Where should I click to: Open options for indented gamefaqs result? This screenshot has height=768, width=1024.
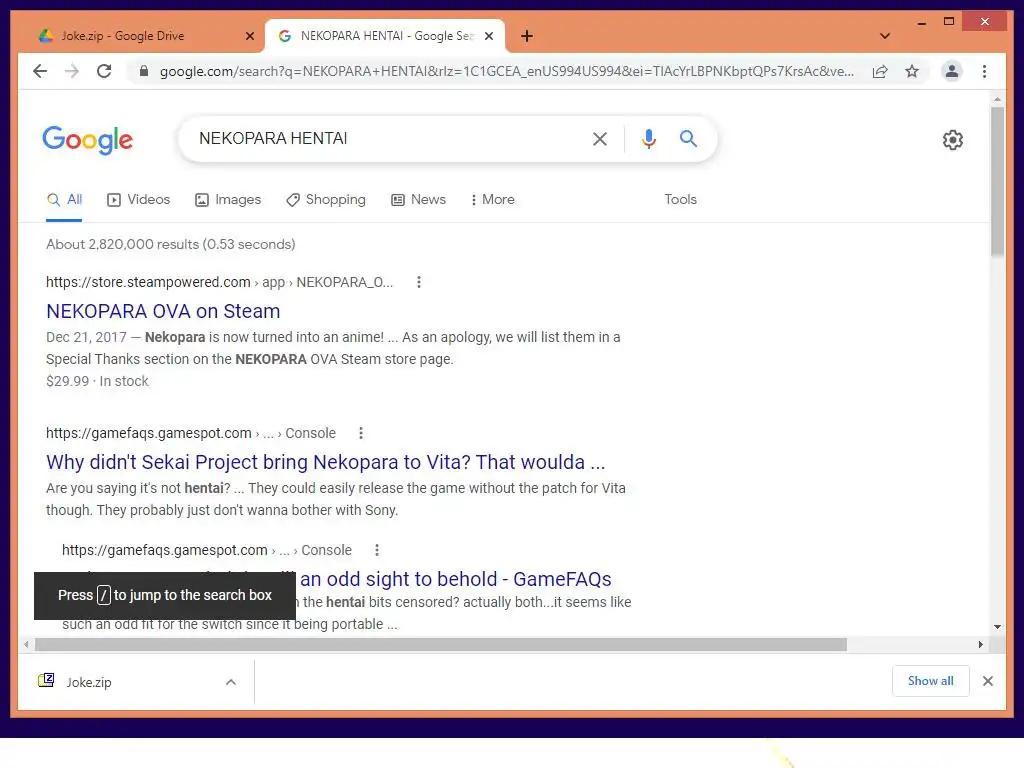[377, 550]
